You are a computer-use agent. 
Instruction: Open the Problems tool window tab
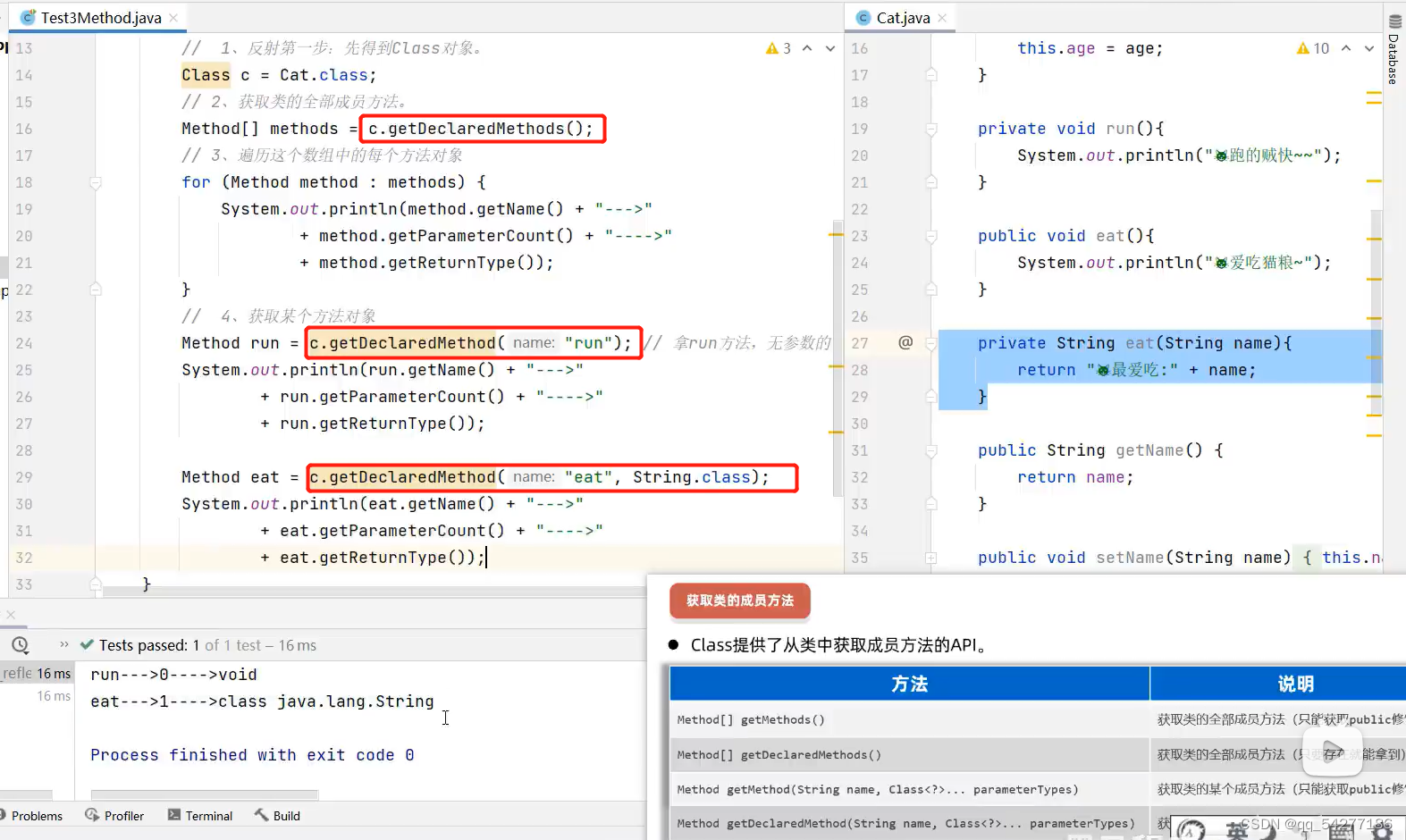tap(32, 816)
